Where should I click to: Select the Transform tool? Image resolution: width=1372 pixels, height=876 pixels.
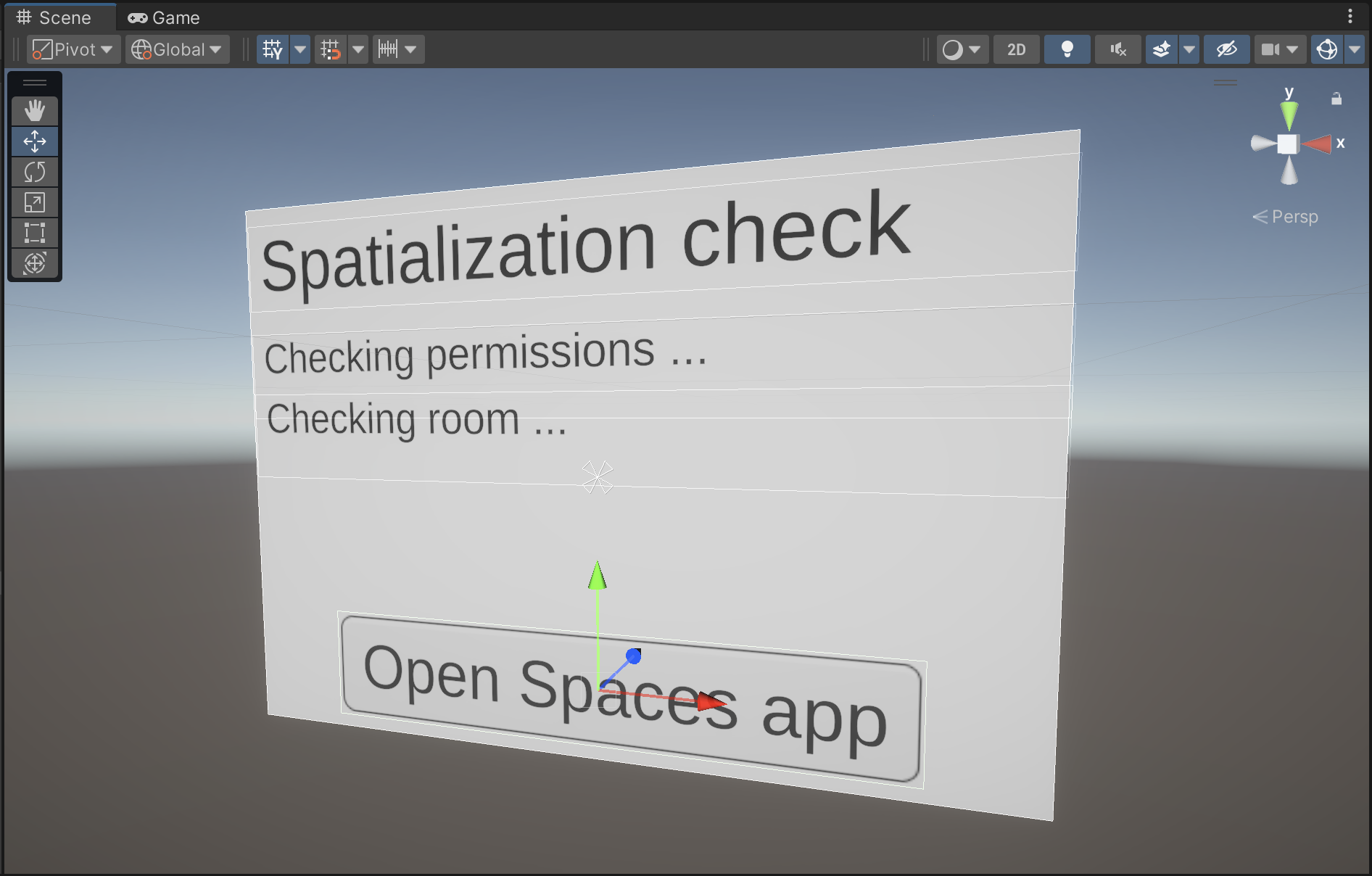click(35, 263)
